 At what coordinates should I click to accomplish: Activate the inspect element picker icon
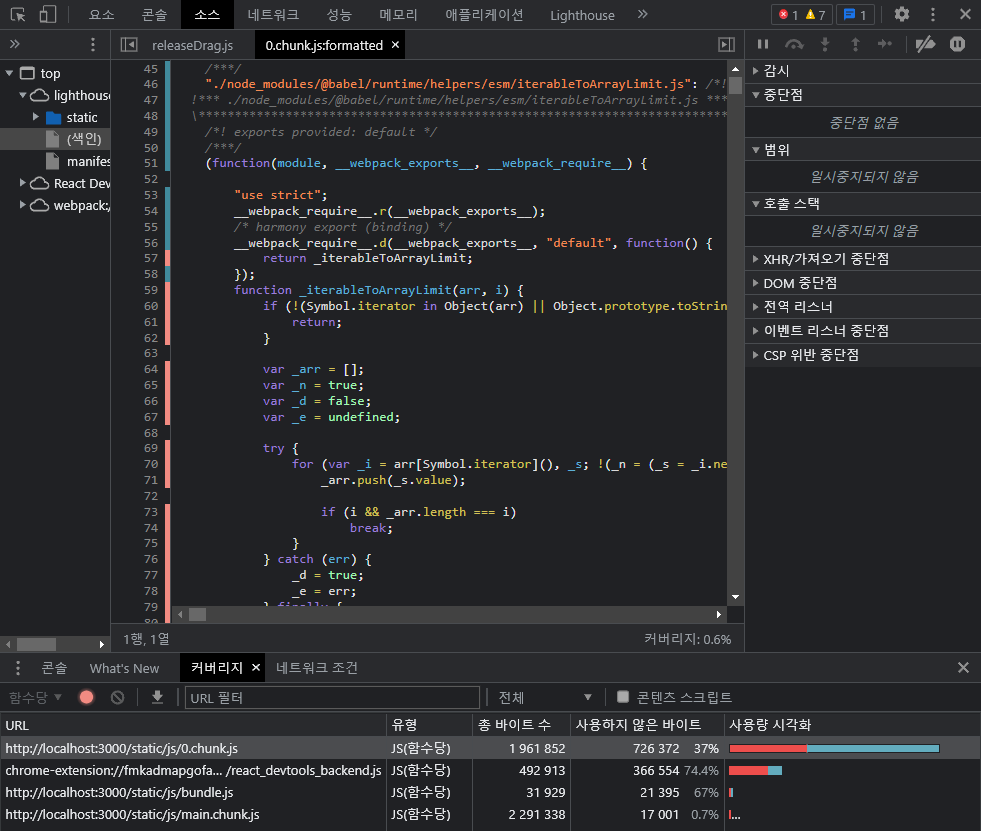pos(18,14)
